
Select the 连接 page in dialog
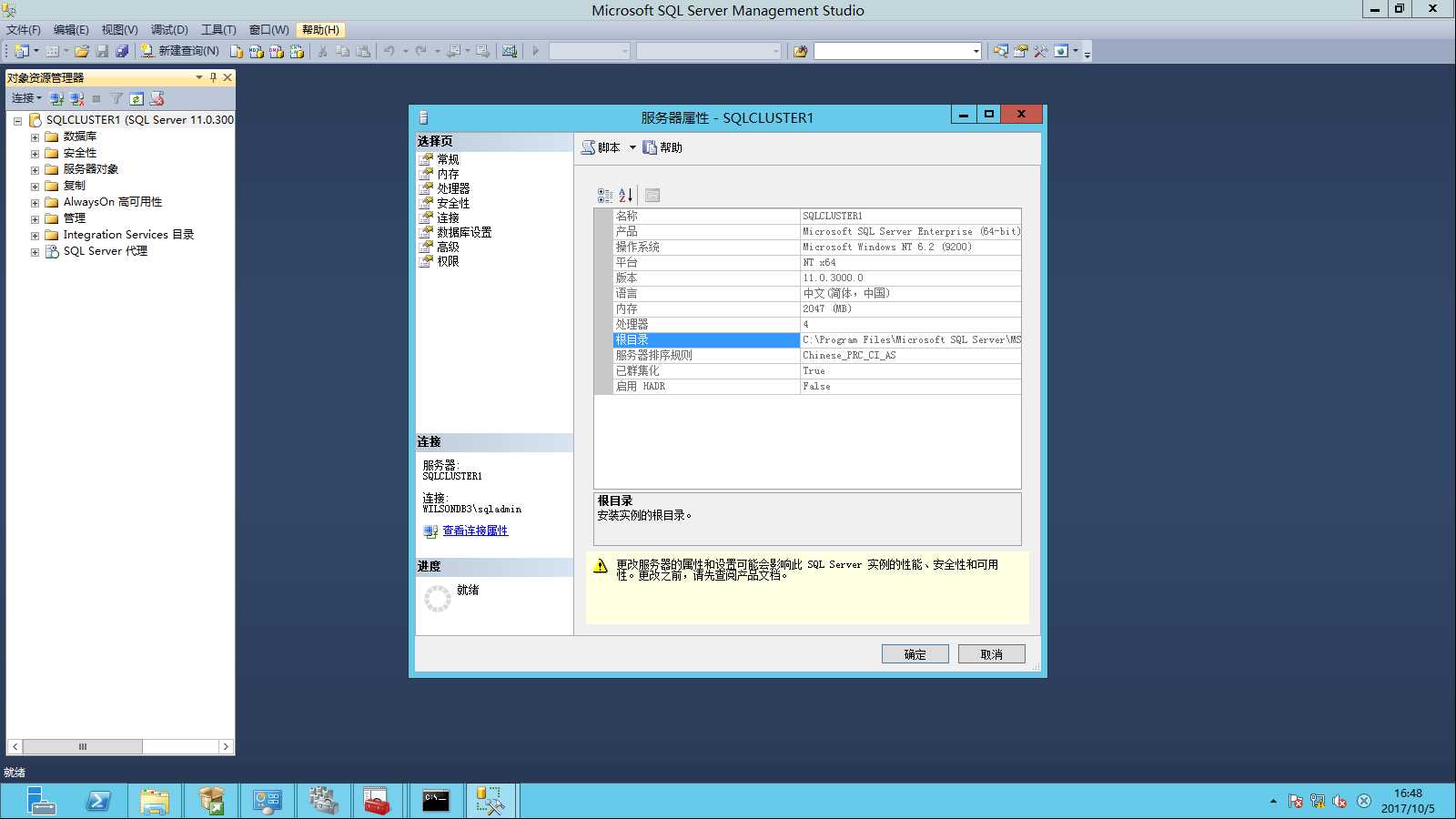(448, 217)
